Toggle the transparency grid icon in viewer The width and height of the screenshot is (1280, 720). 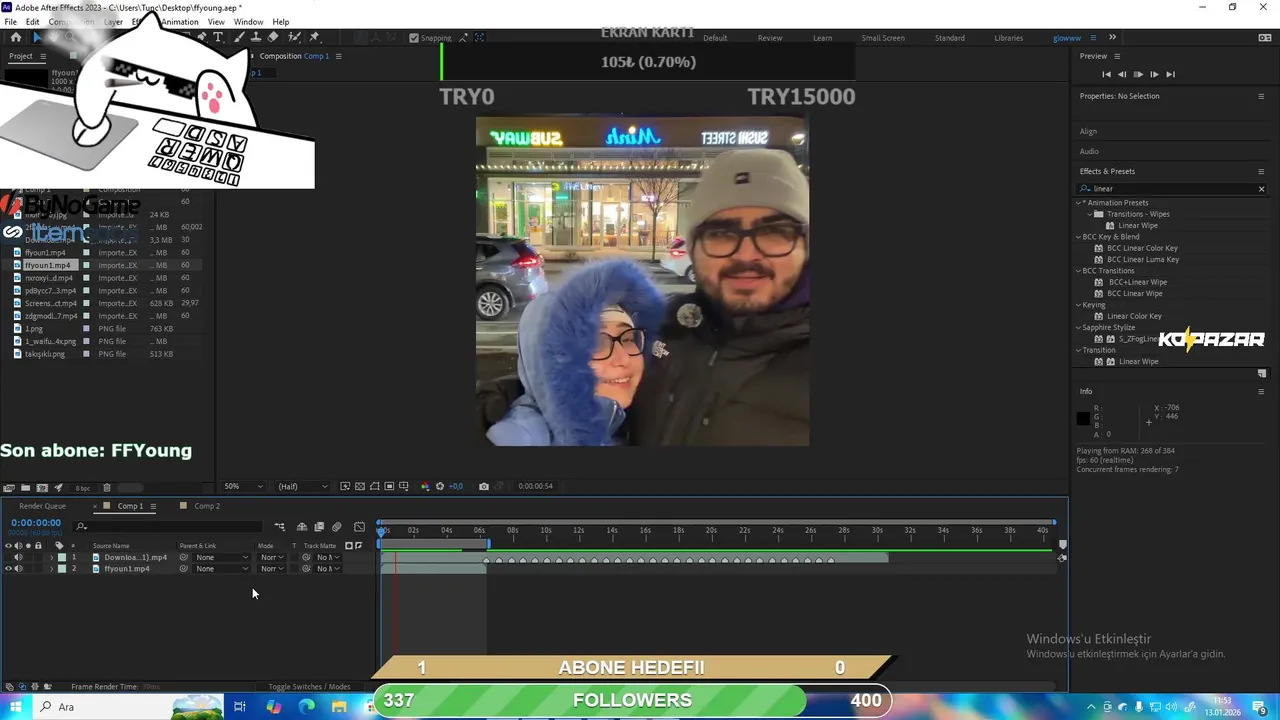[x=360, y=486]
